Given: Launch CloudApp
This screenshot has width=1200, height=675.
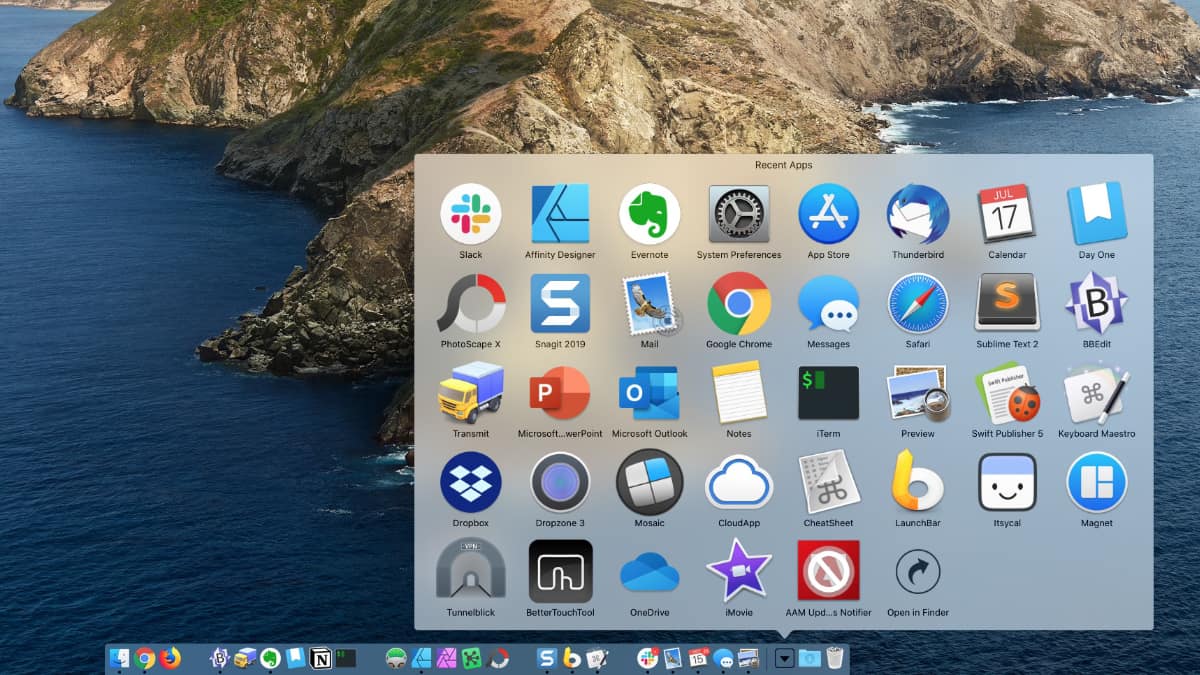Looking at the screenshot, I should pos(739,482).
